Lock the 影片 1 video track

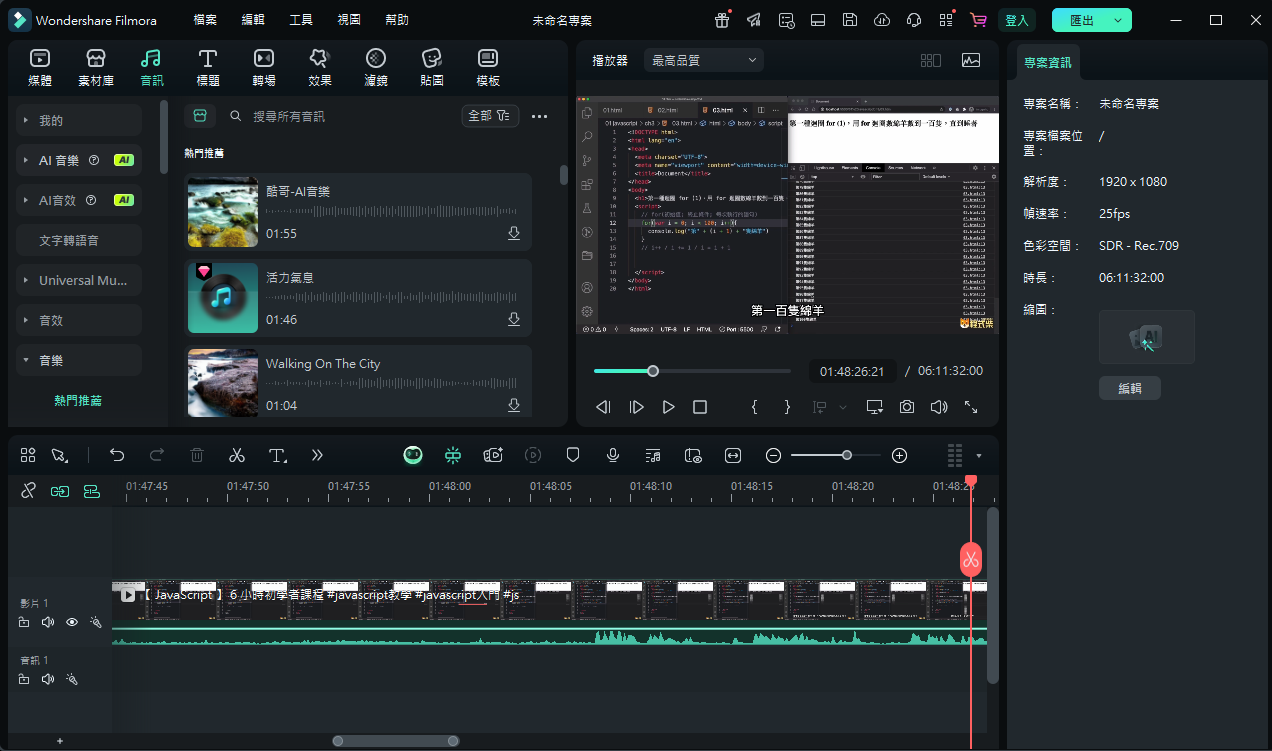[24, 622]
